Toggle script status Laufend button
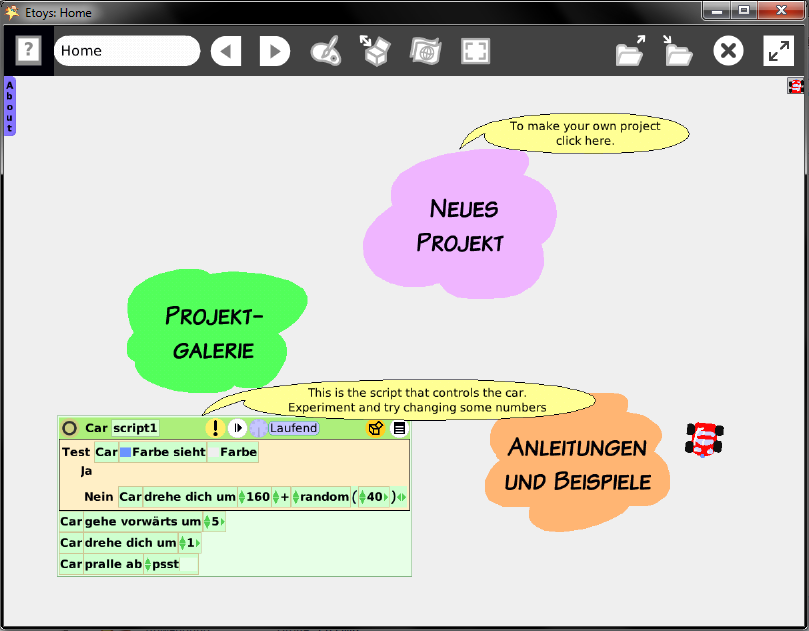This screenshot has height=631, width=809. pyautogui.click(x=293, y=428)
